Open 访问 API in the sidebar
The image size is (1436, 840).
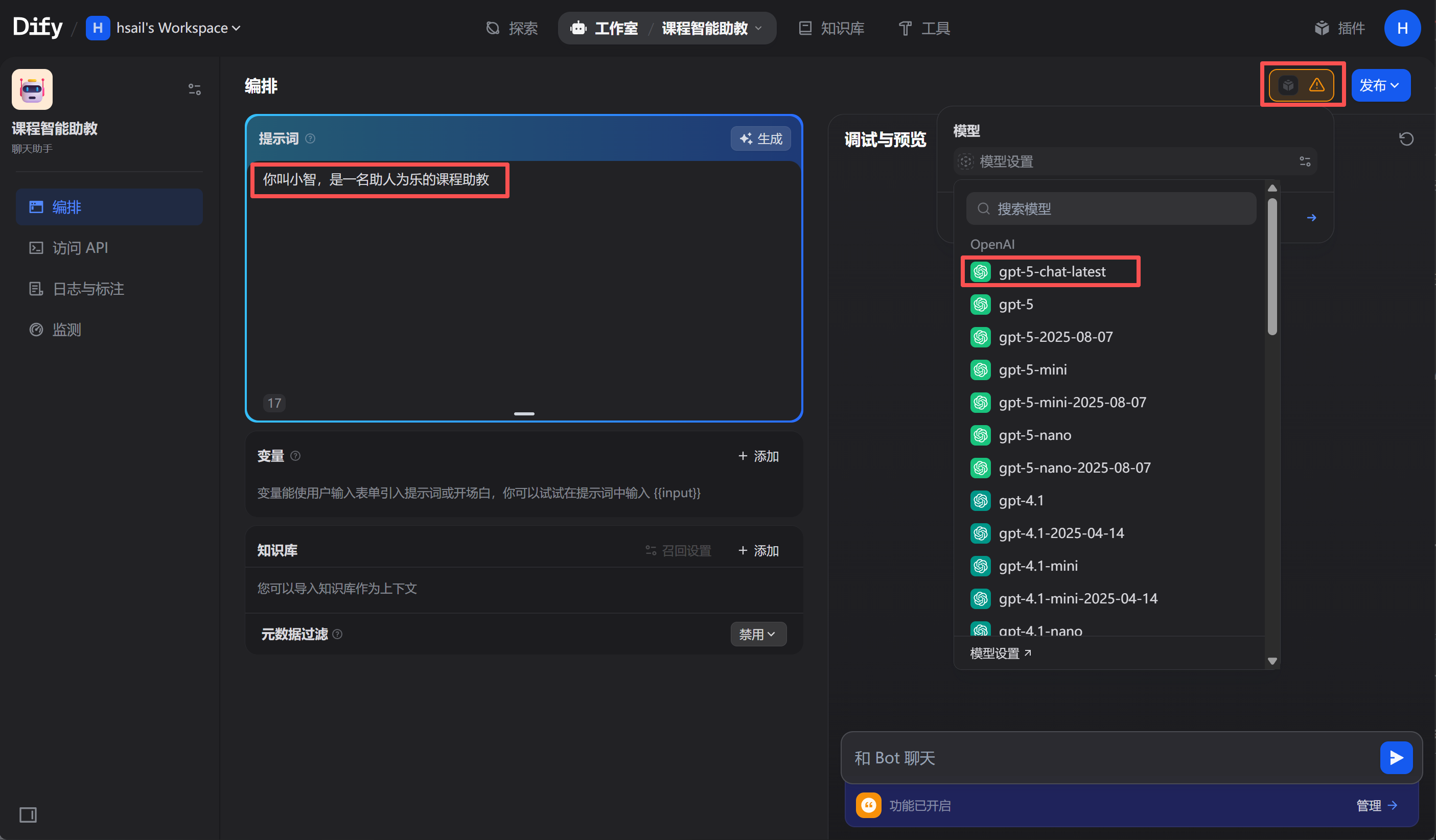(x=109, y=248)
